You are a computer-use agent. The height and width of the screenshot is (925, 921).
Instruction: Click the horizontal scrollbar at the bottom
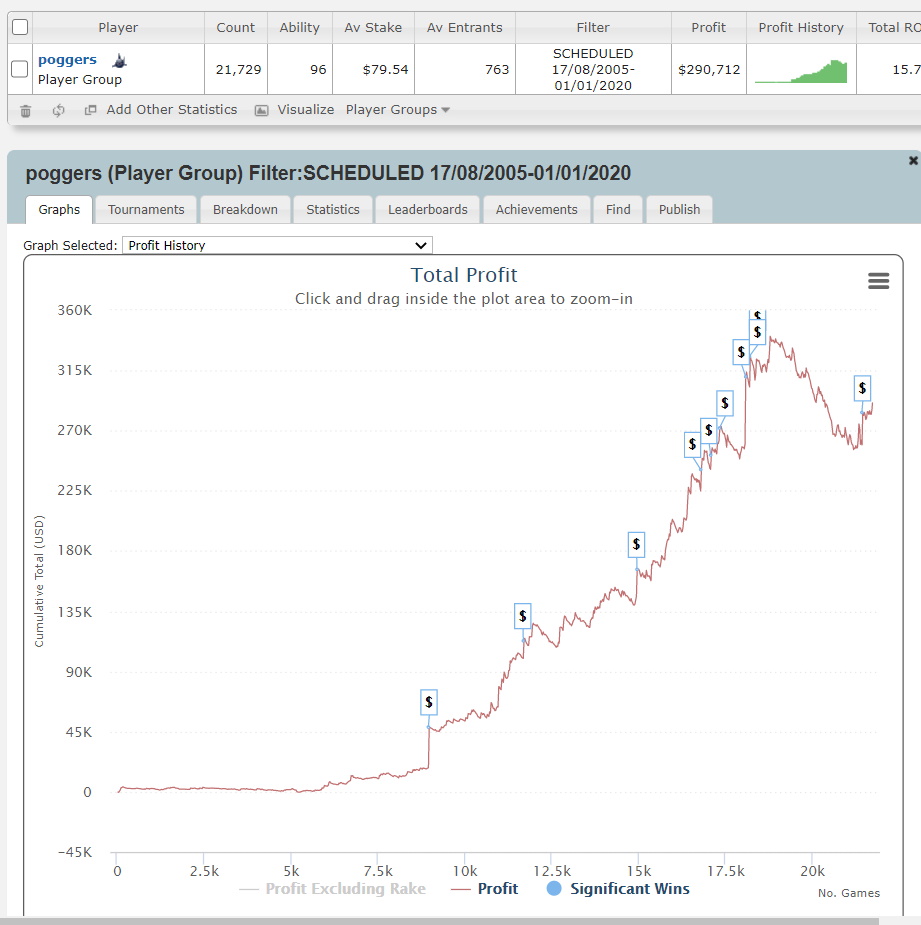(440, 921)
